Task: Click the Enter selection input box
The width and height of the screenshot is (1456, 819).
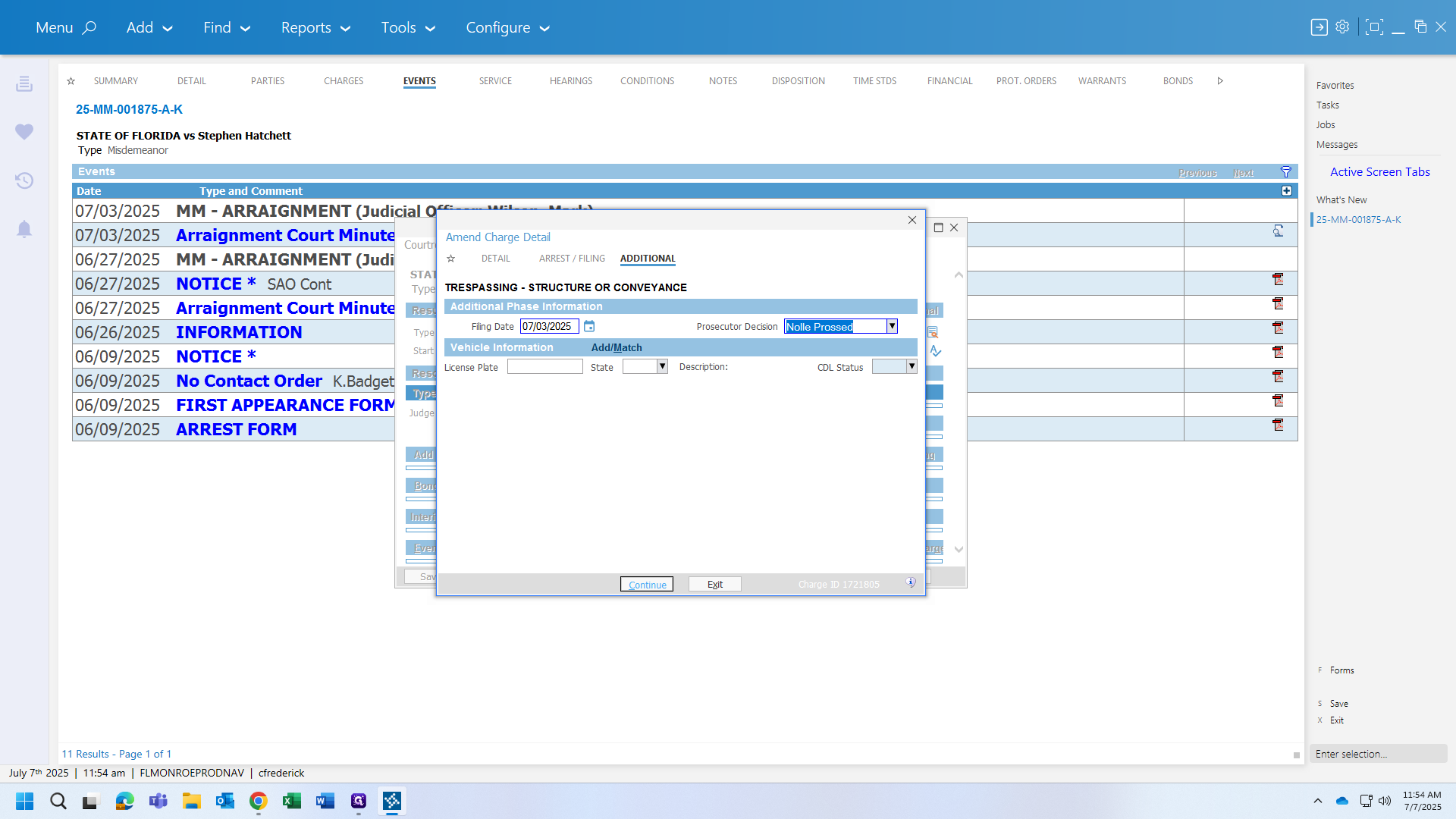Action: (1379, 754)
